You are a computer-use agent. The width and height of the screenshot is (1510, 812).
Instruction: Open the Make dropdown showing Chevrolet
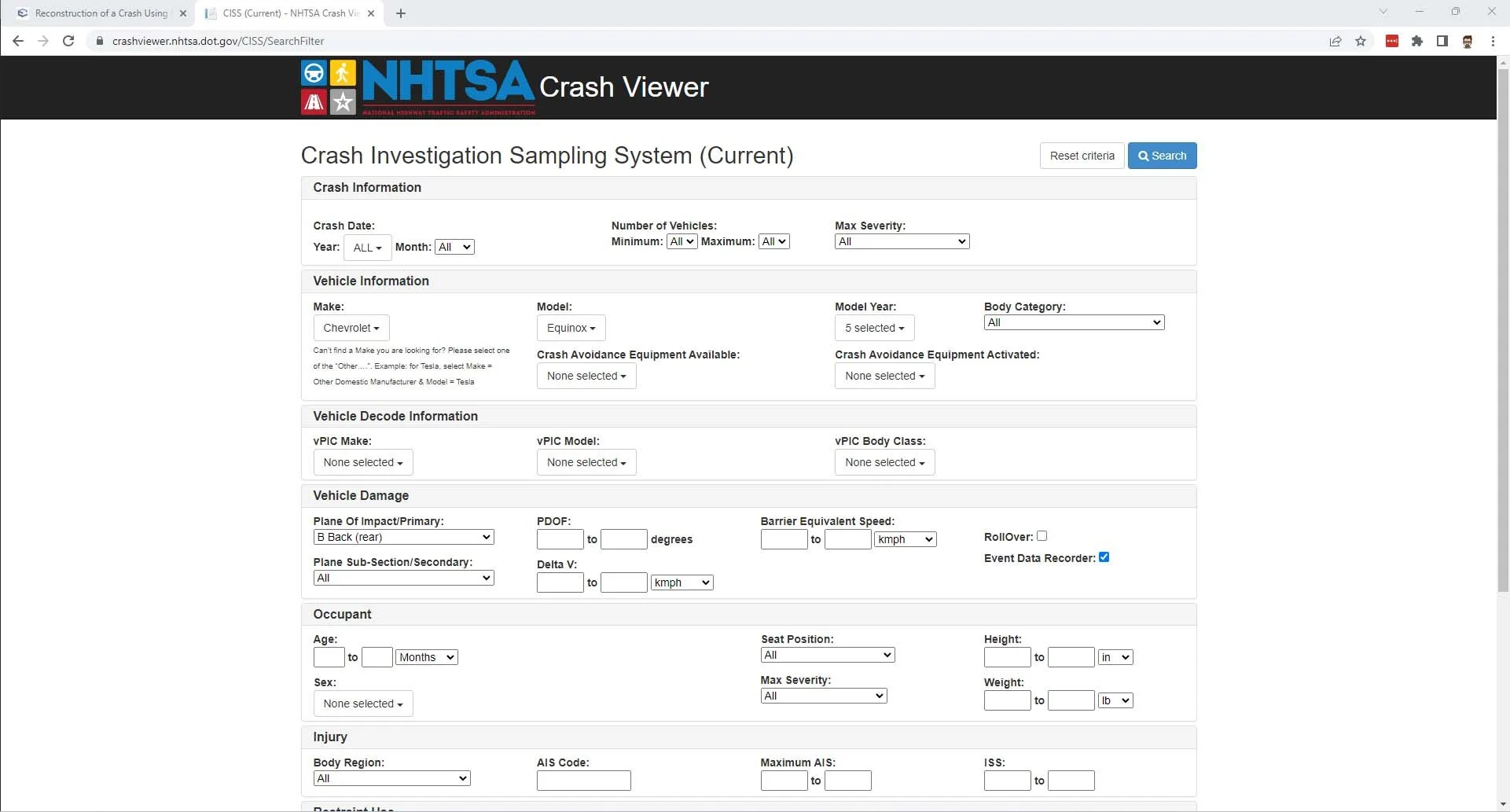(351, 328)
